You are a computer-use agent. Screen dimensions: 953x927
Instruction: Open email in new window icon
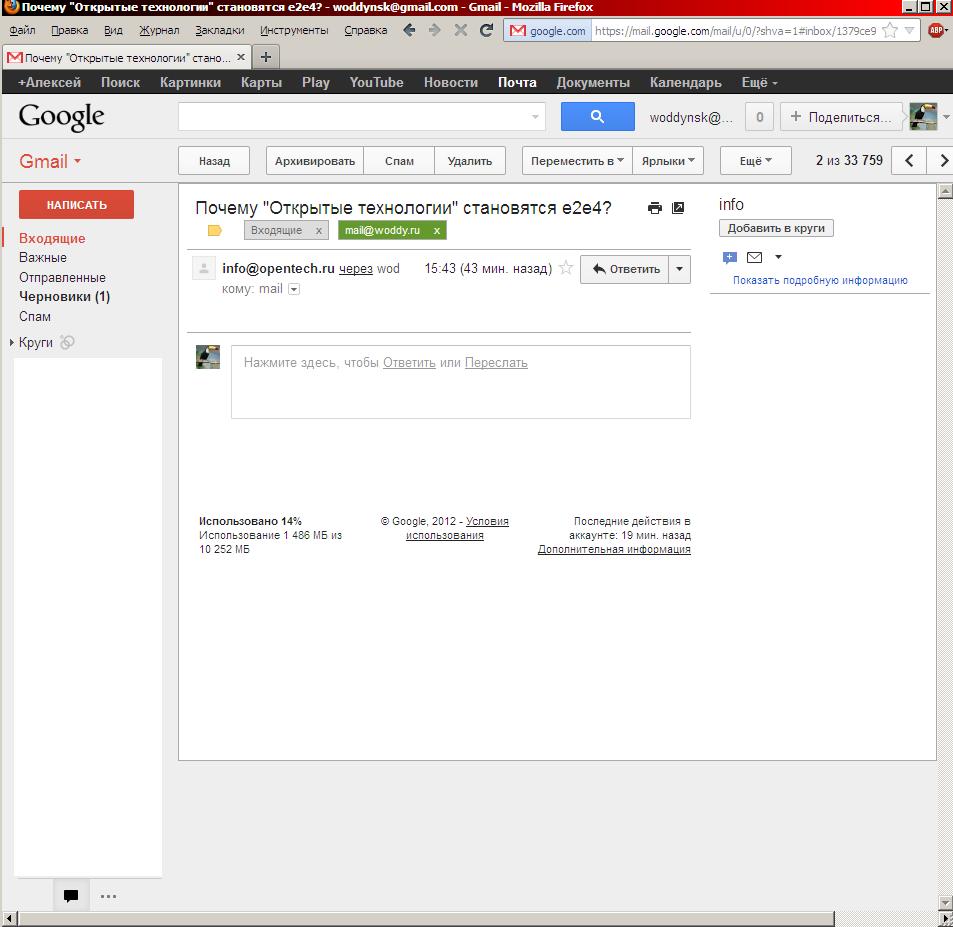pos(678,208)
